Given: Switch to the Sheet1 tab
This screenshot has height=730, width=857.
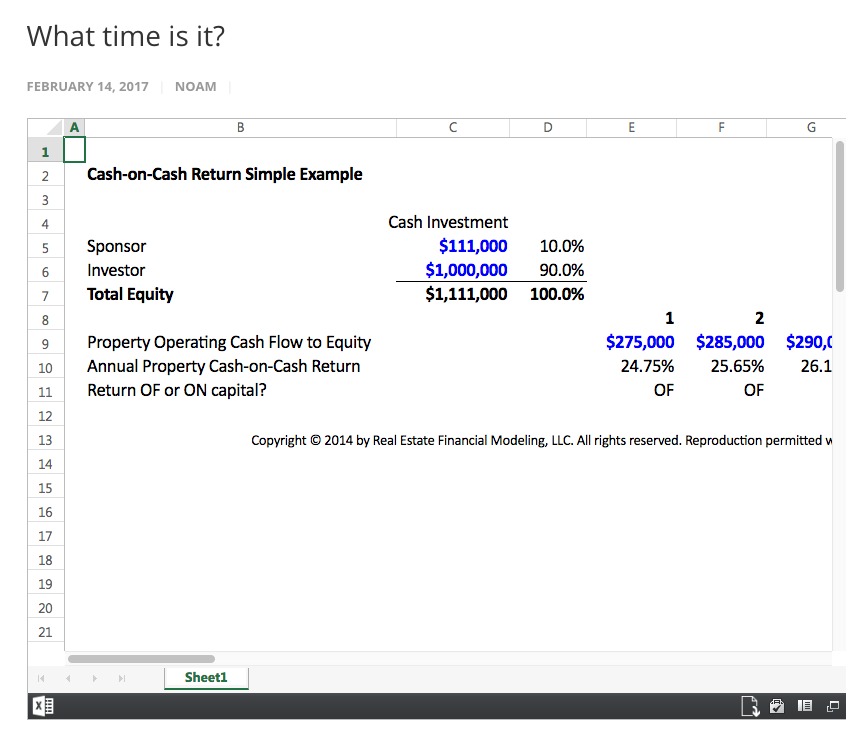Looking at the screenshot, I should 206,678.
